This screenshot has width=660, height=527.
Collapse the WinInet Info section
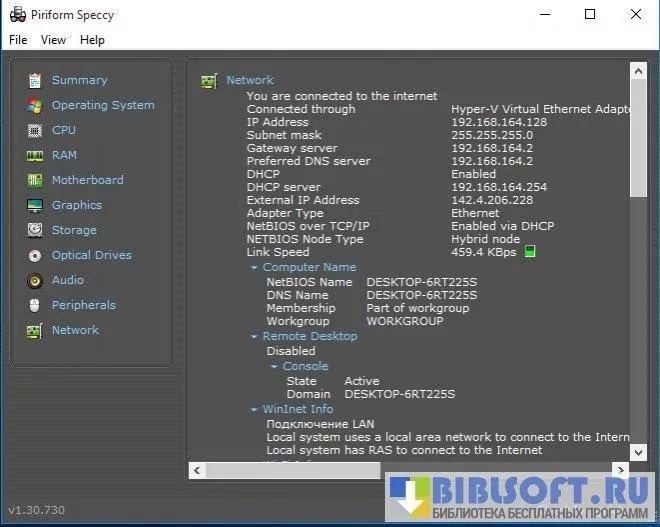click(x=255, y=410)
